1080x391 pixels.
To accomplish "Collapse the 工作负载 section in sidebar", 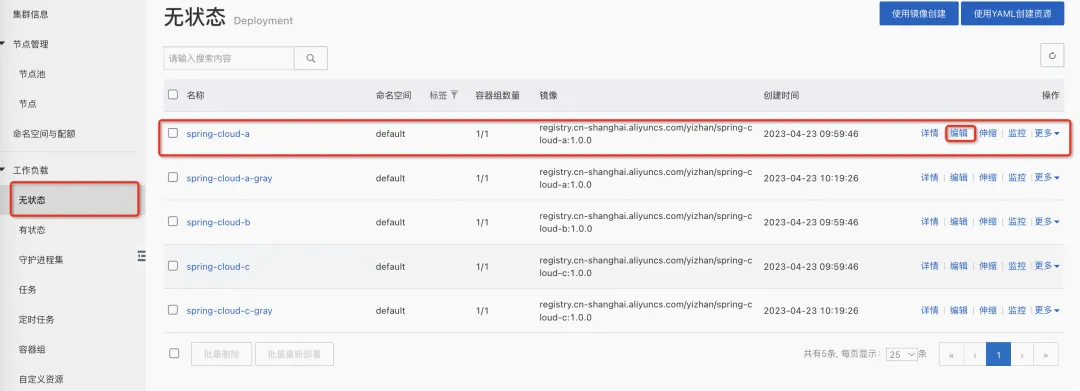I will 30,170.
